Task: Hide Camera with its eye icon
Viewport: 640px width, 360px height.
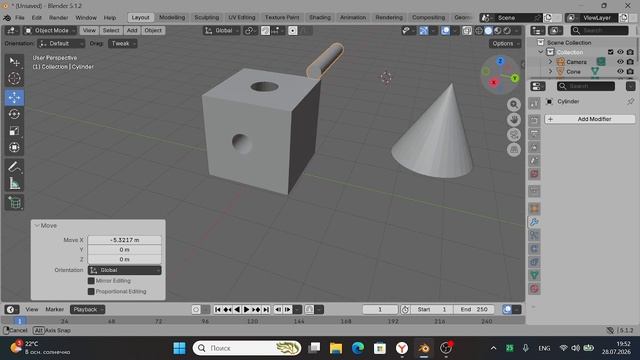Action: [620, 62]
